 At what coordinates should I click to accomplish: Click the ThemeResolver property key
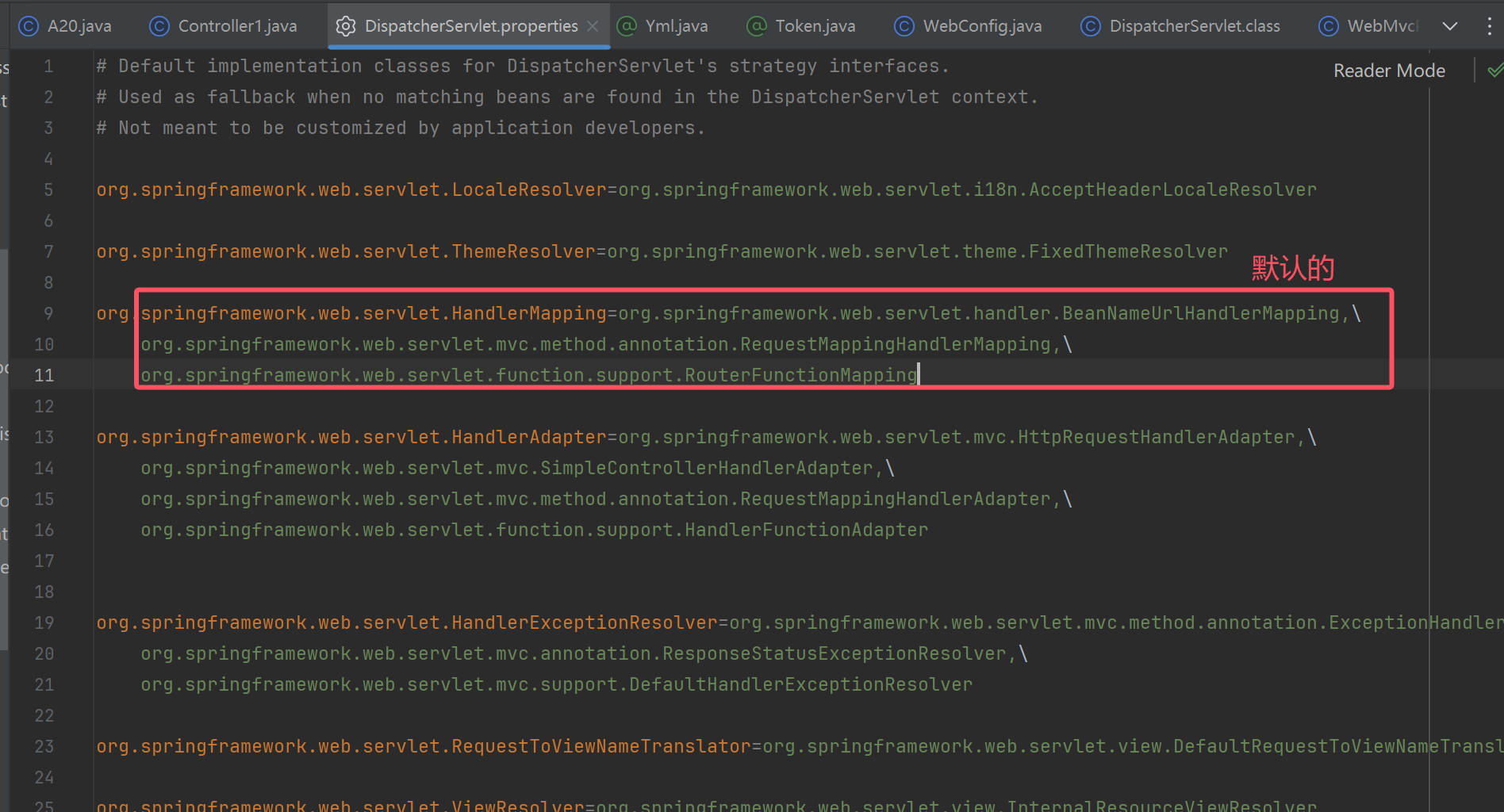[x=346, y=251]
